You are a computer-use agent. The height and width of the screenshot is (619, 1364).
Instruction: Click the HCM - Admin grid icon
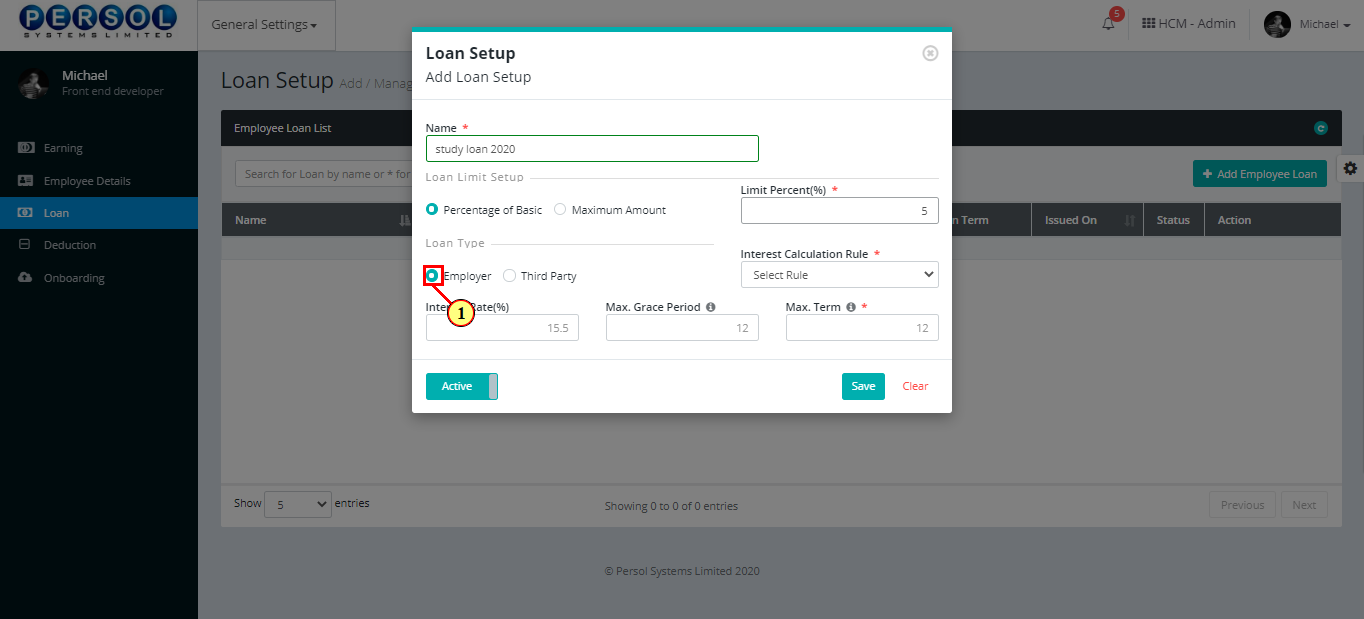(1148, 24)
